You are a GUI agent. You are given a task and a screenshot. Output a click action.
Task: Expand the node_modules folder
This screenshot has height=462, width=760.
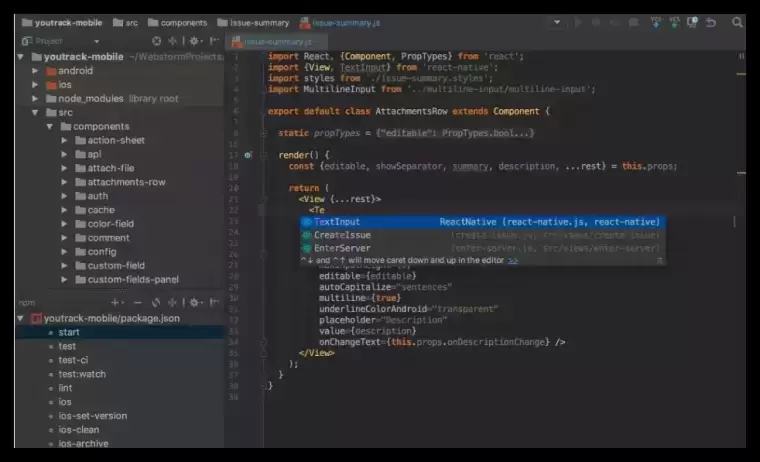[x=35, y=98]
